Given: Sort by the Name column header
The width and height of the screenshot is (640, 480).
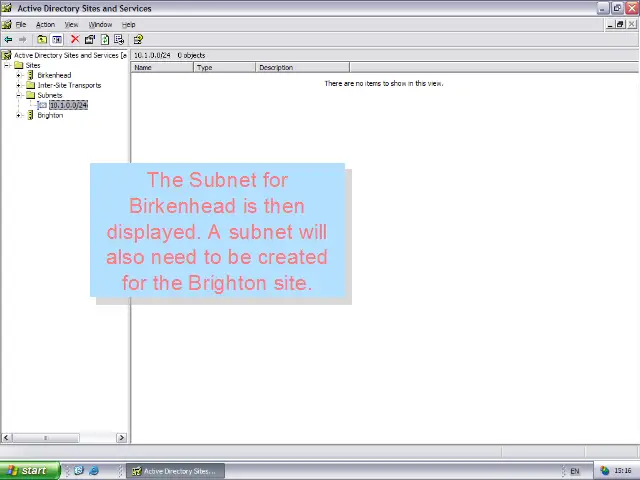Looking at the screenshot, I should 162,67.
